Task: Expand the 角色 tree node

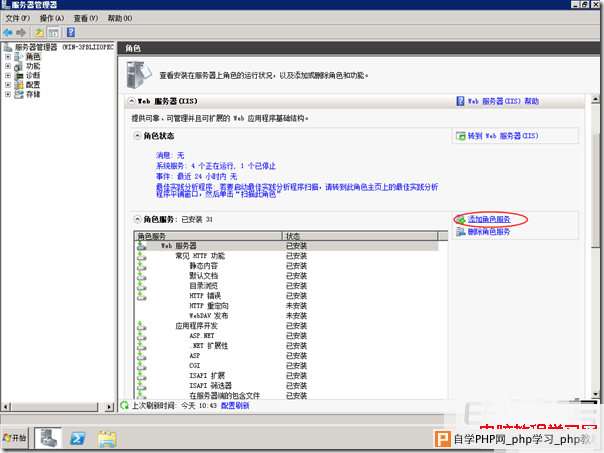Action: click(x=8, y=57)
